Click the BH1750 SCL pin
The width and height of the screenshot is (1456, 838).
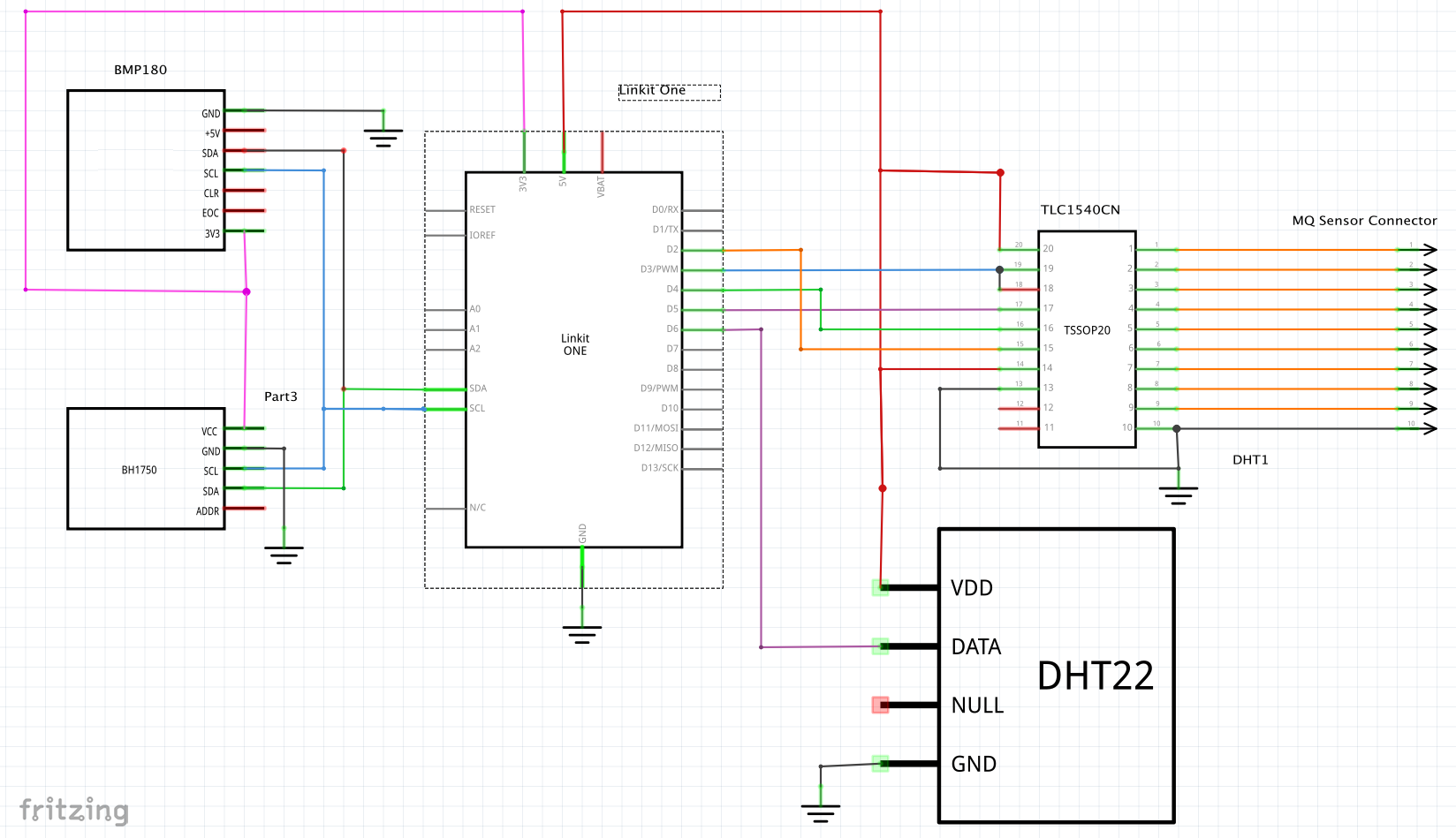pyautogui.click(x=245, y=468)
